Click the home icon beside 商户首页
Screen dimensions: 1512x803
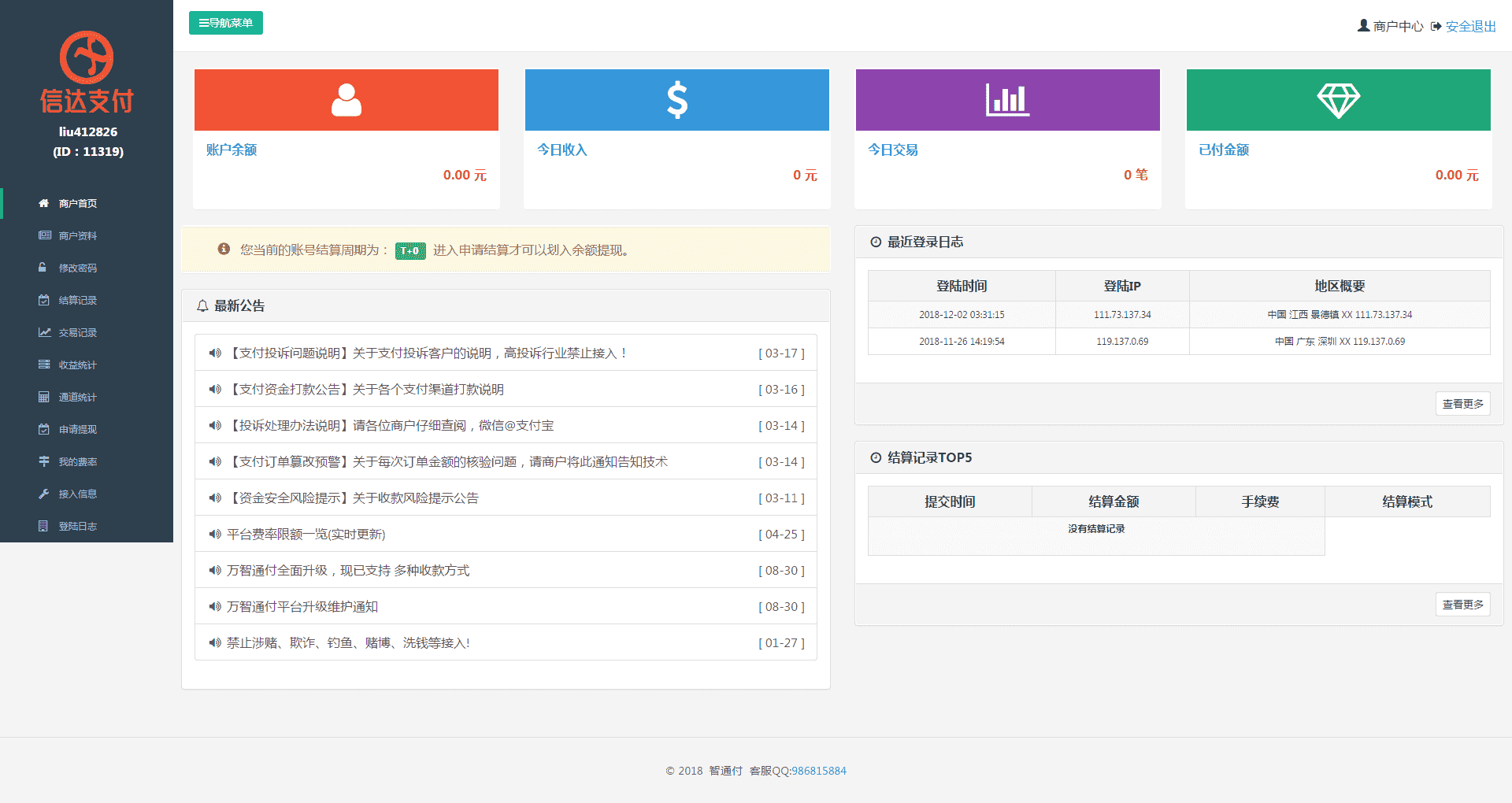pyautogui.click(x=44, y=203)
